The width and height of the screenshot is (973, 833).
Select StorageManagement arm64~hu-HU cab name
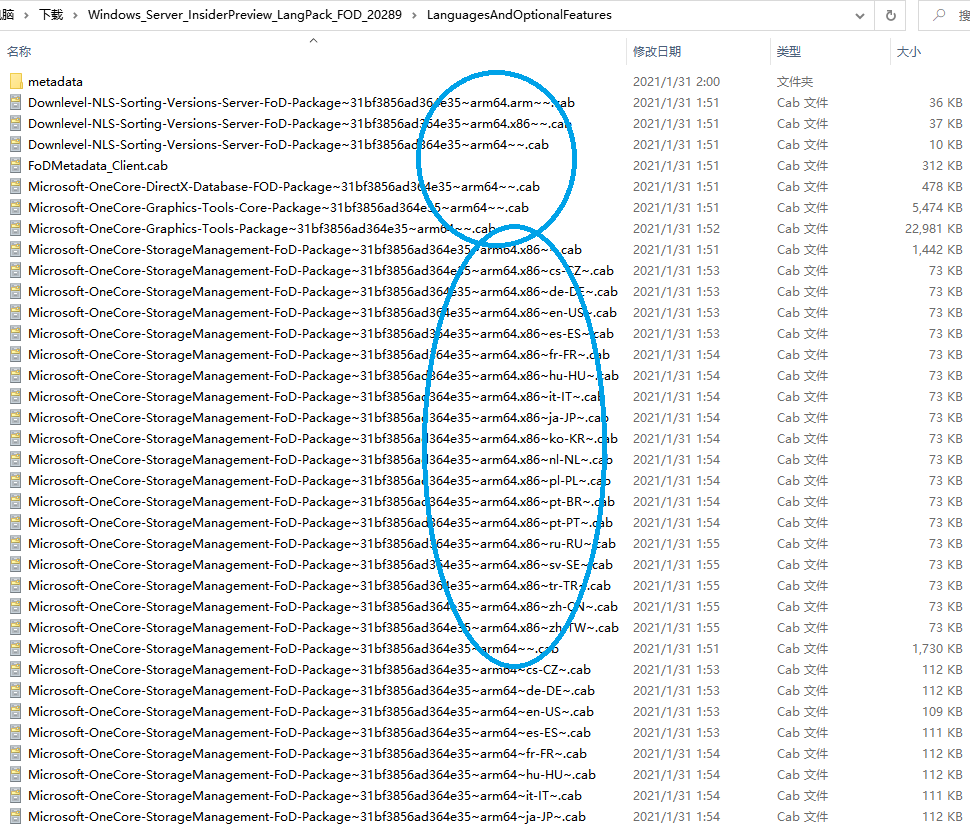coord(312,775)
